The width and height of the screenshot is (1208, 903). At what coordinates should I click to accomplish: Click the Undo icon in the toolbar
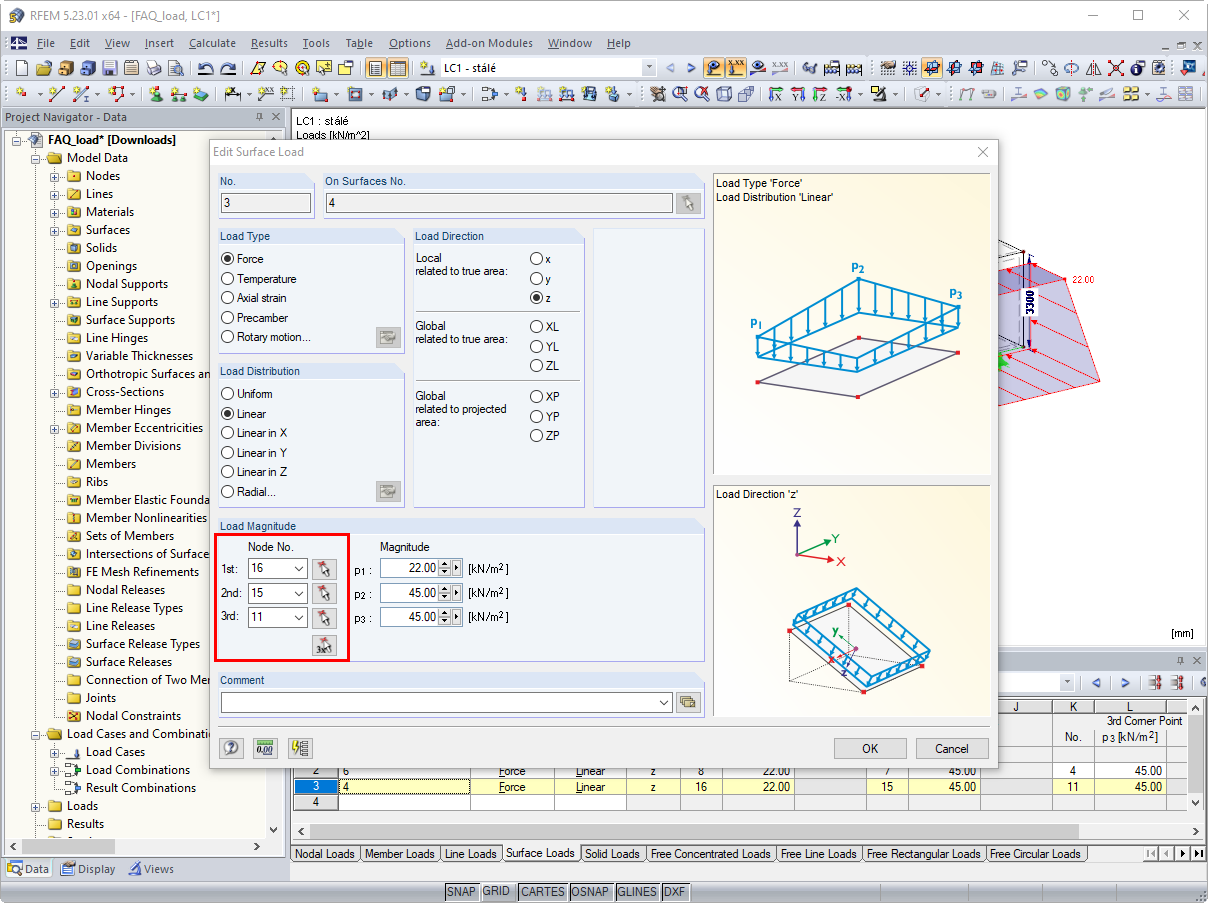click(207, 68)
